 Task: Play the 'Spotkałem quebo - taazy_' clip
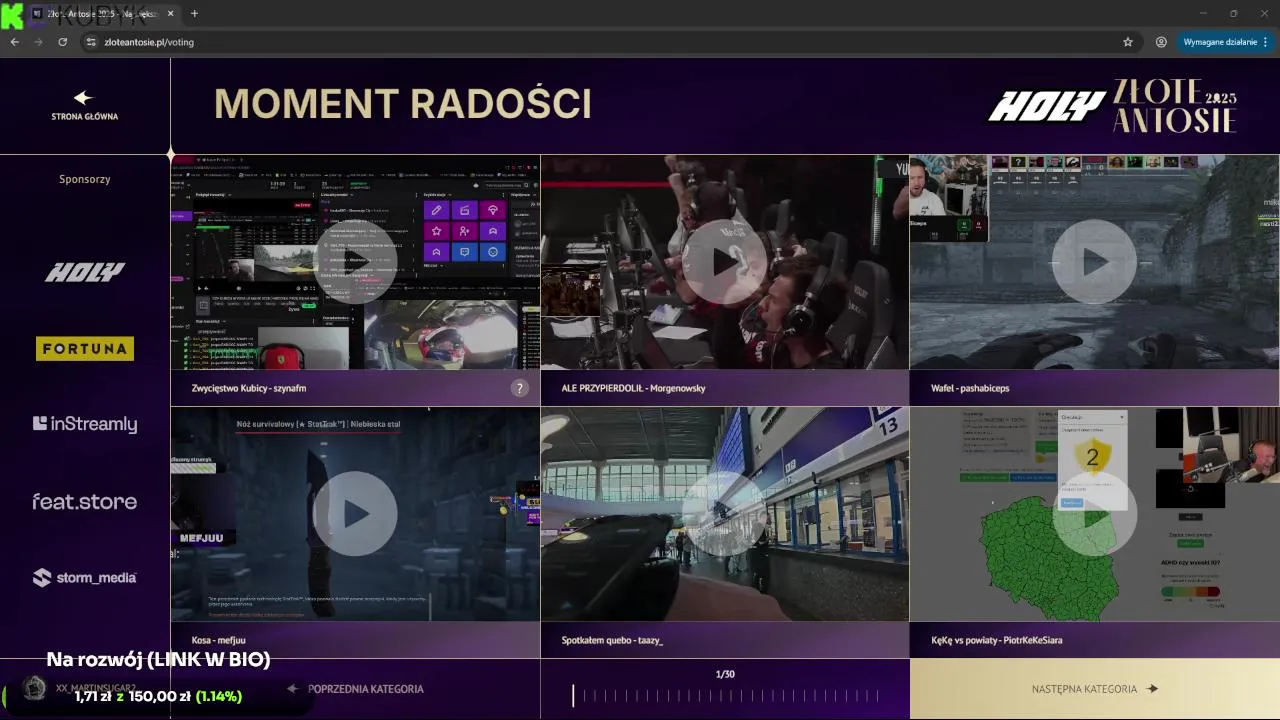(725, 514)
